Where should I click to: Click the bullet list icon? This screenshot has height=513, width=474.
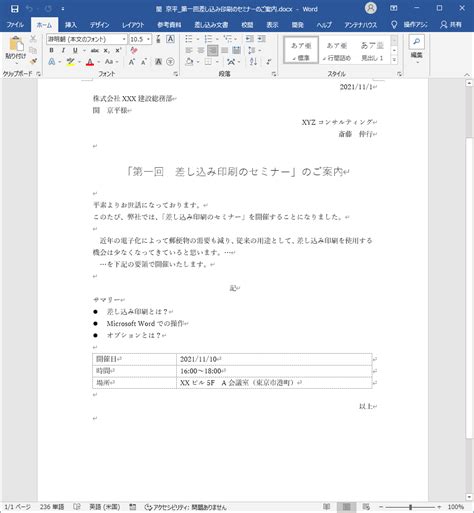click(x=189, y=39)
